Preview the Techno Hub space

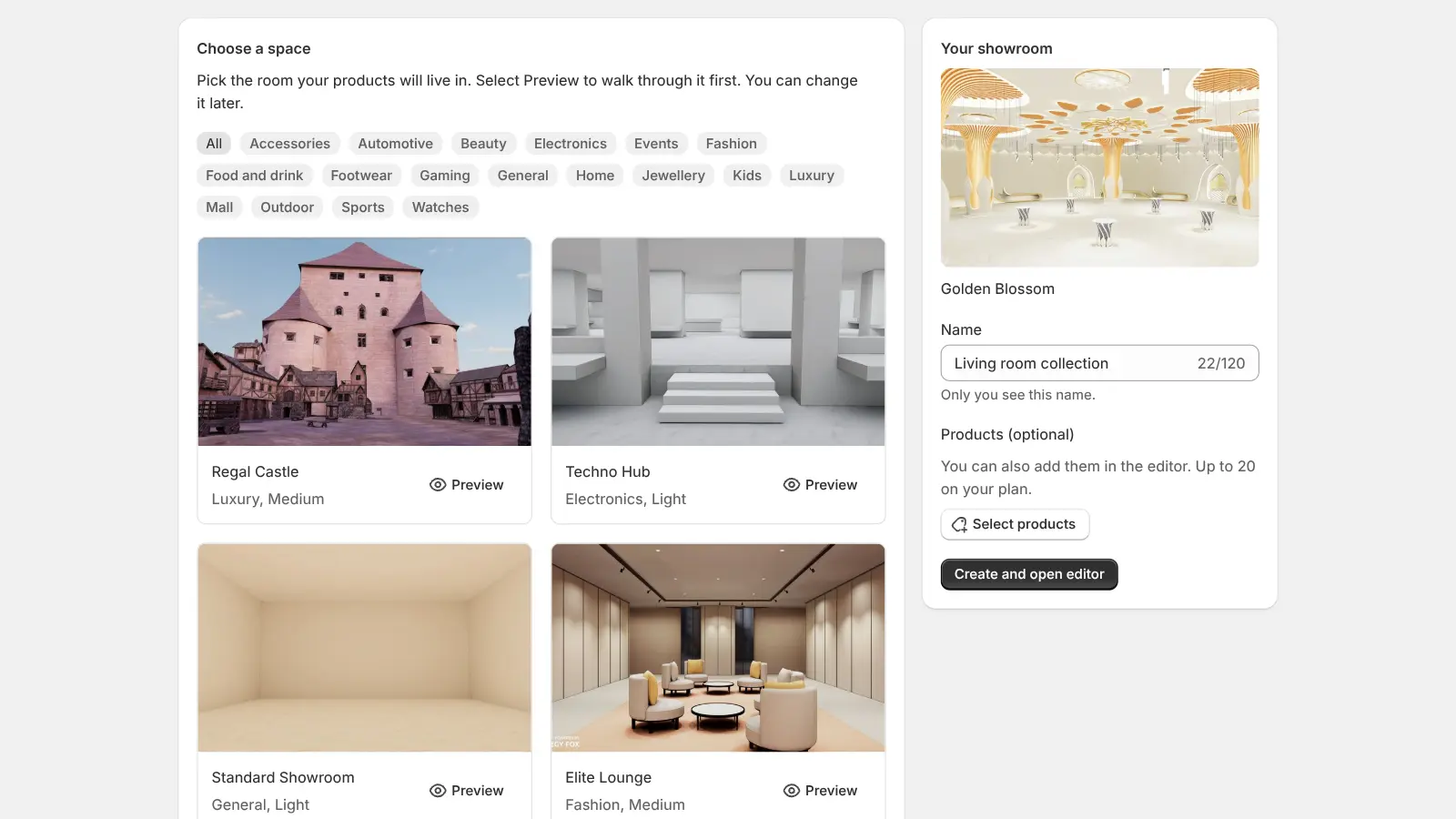pos(821,485)
